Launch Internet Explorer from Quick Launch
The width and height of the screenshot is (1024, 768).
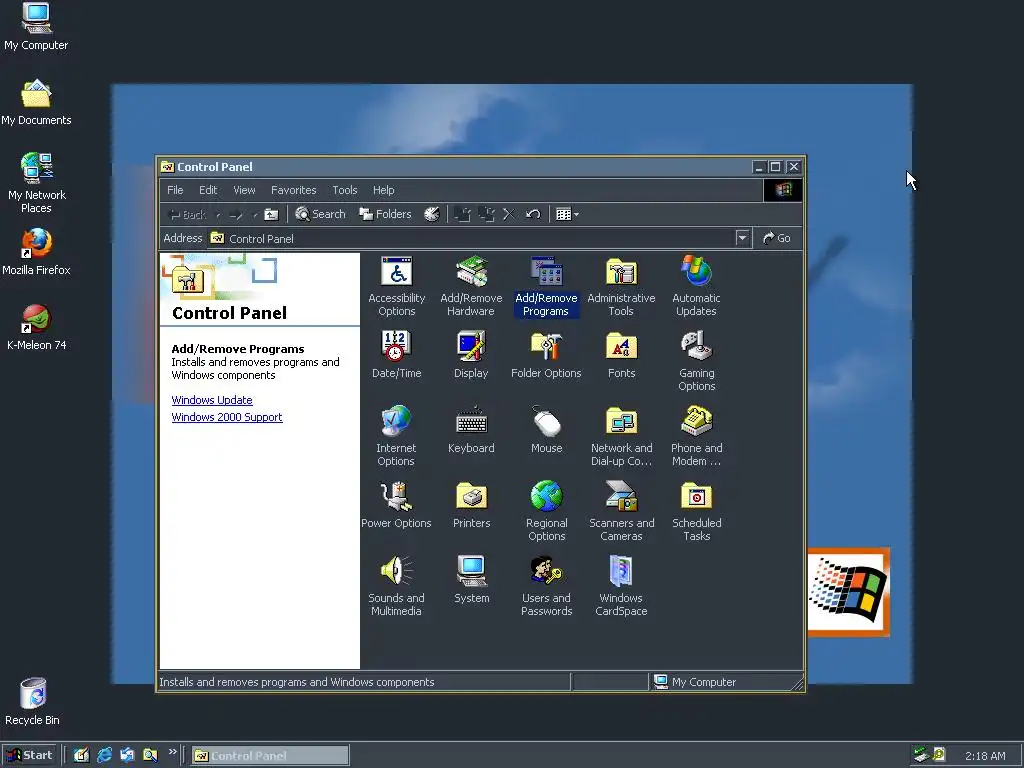coord(104,756)
